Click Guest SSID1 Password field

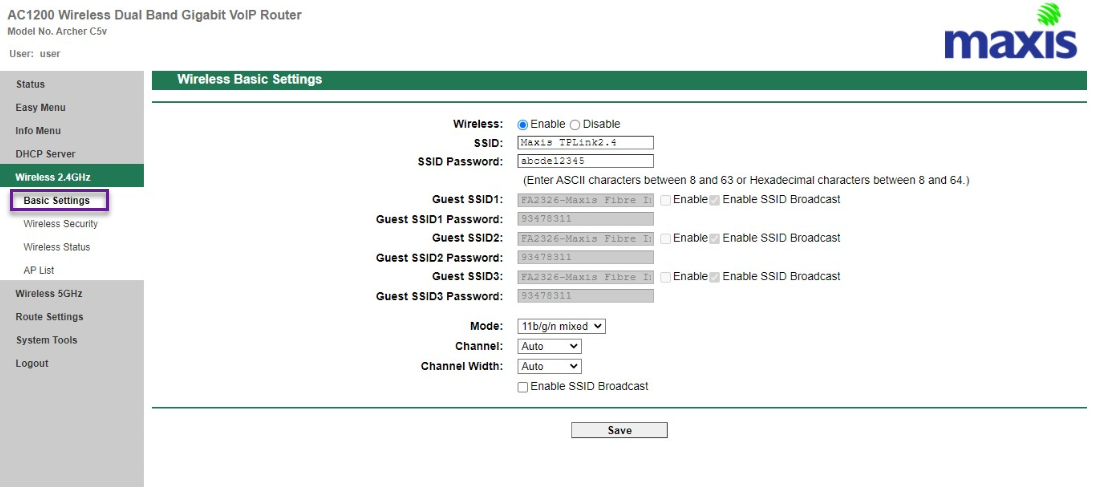point(586,219)
